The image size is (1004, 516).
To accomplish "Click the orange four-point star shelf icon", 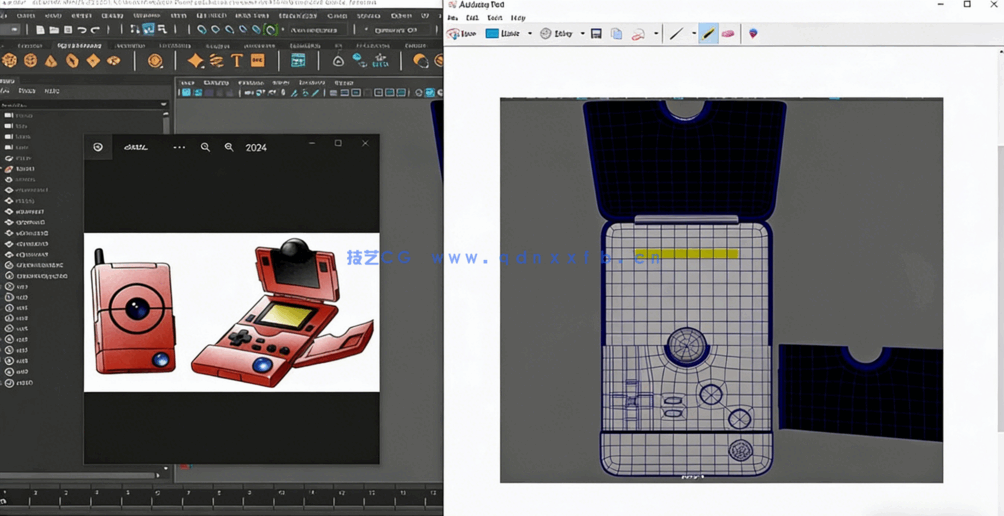I will (x=195, y=61).
